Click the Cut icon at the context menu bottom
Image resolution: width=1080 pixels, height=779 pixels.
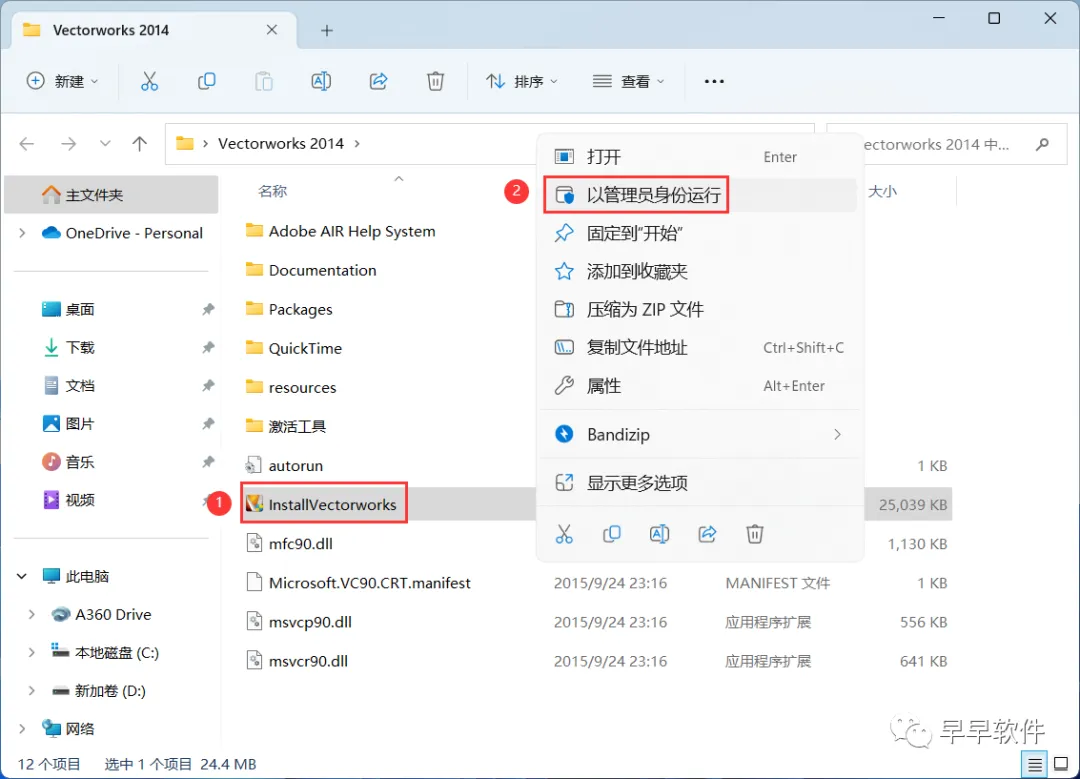(564, 534)
